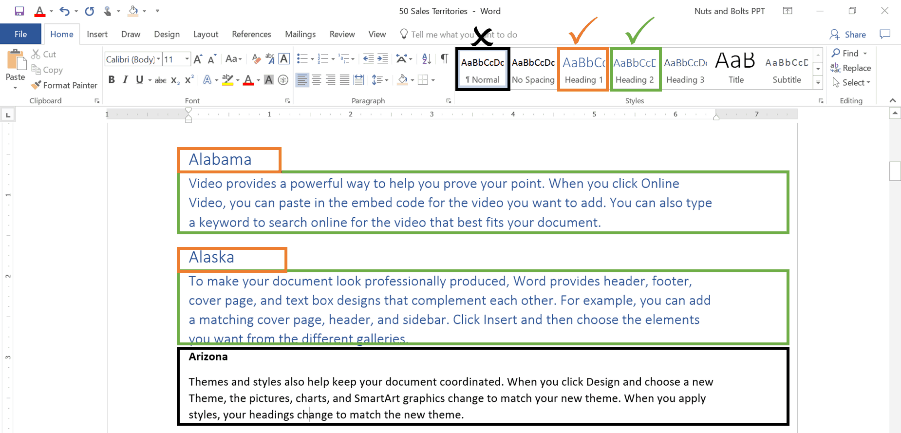Switch to the References tab
Image resolution: width=901 pixels, height=433 pixels.
pos(252,34)
